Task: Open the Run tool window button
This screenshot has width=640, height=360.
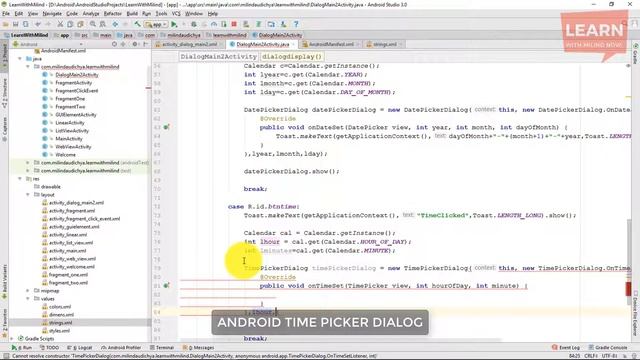Action: pos(22,348)
